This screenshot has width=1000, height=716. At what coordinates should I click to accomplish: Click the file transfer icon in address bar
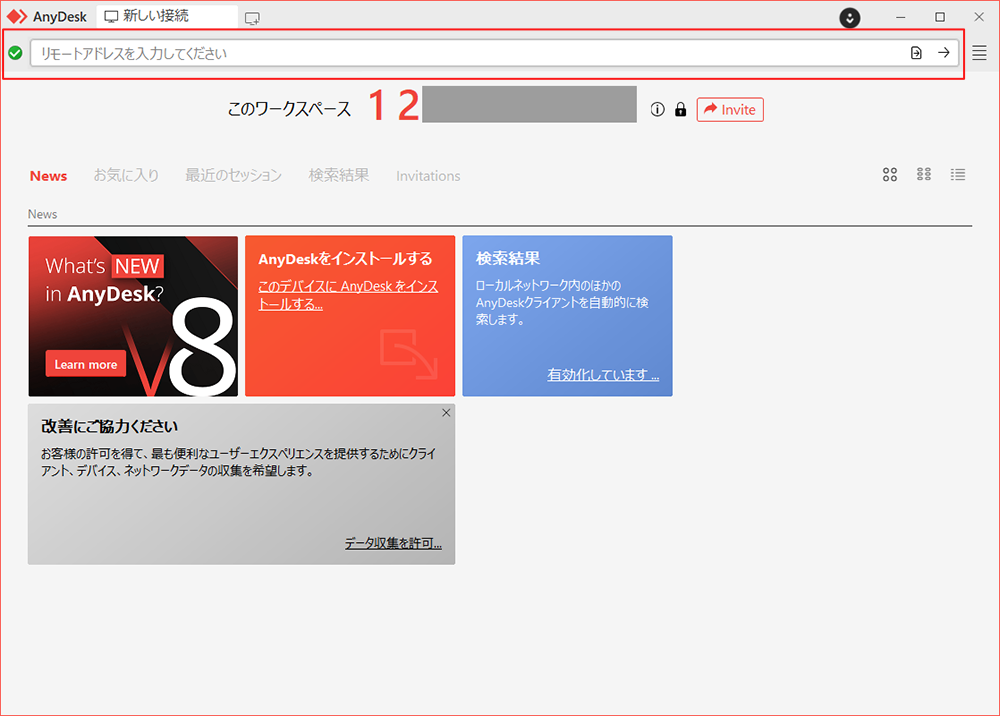coord(916,53)
